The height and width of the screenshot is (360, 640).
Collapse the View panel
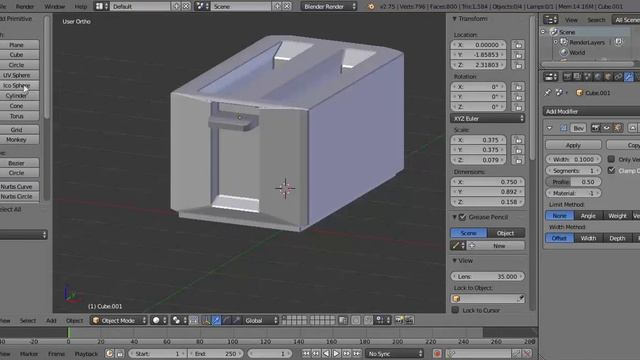(x=454, y=260)
